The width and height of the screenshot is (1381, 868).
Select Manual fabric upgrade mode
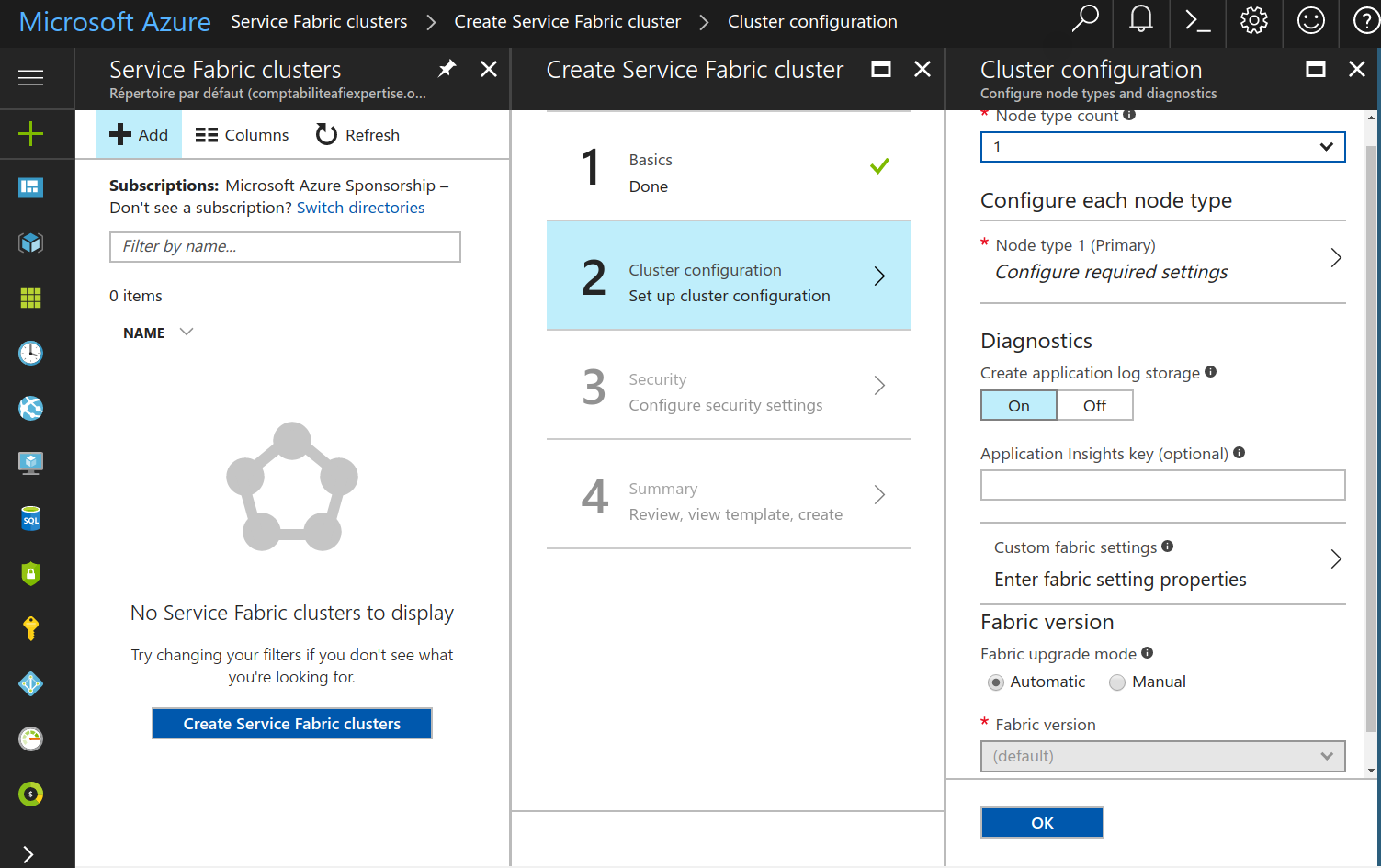tap(1117, 682)
